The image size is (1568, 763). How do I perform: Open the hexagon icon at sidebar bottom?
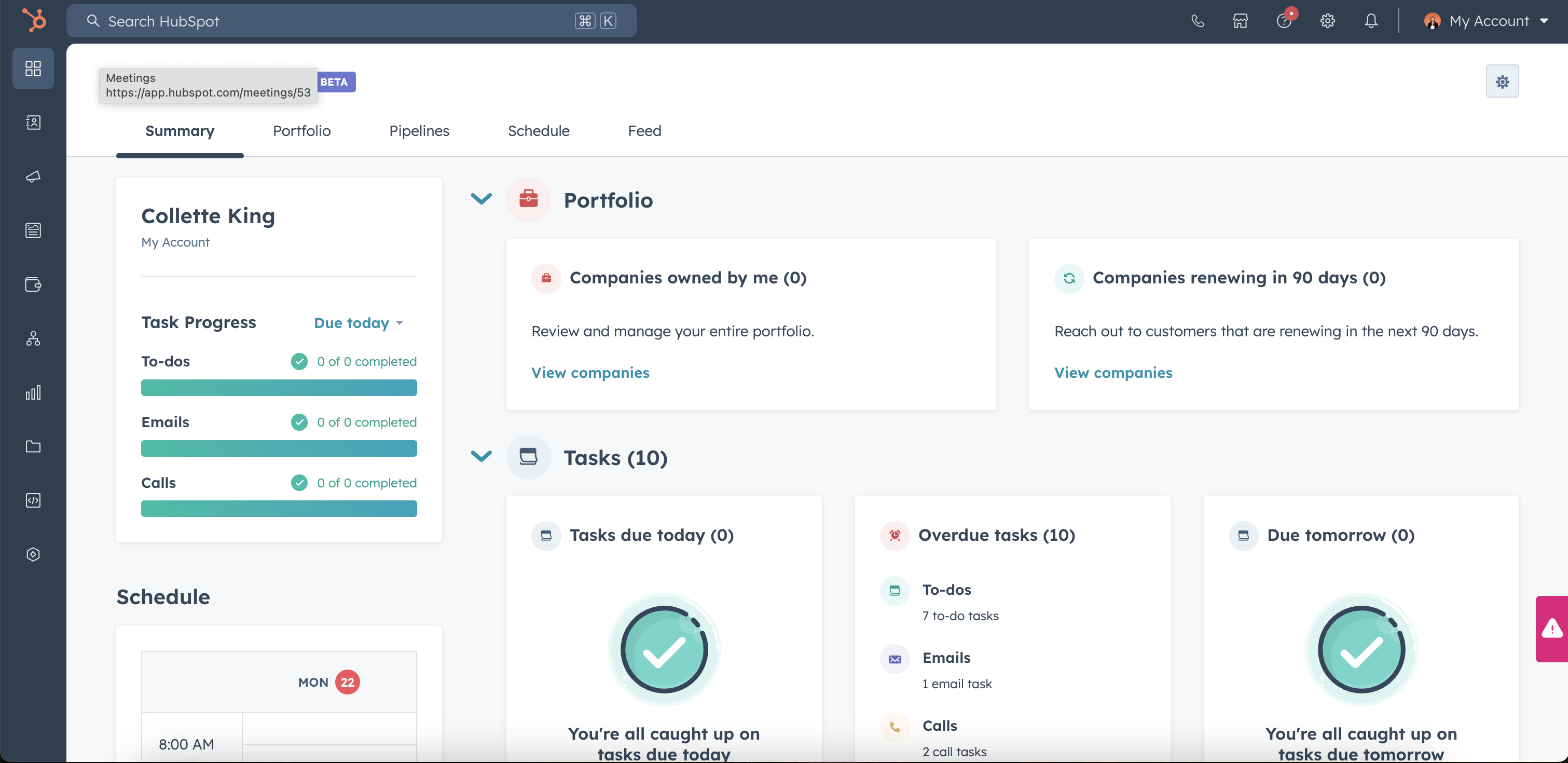(x=34, y=554)
